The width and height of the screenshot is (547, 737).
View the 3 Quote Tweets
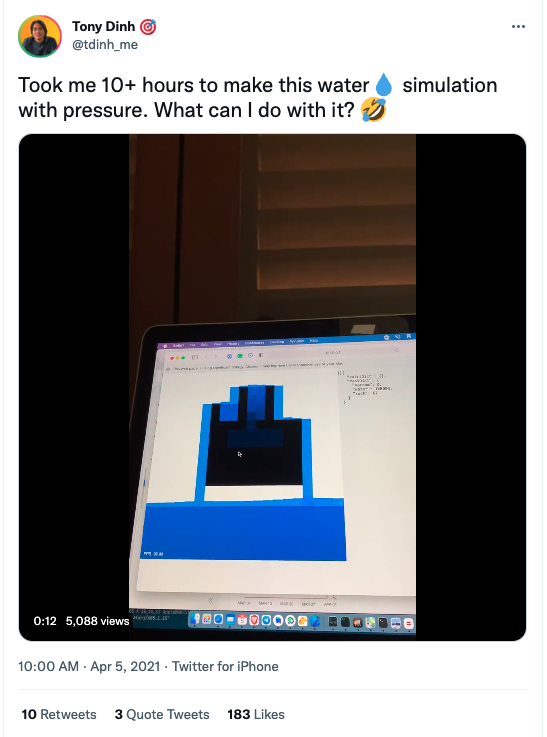tap(162, 714)
